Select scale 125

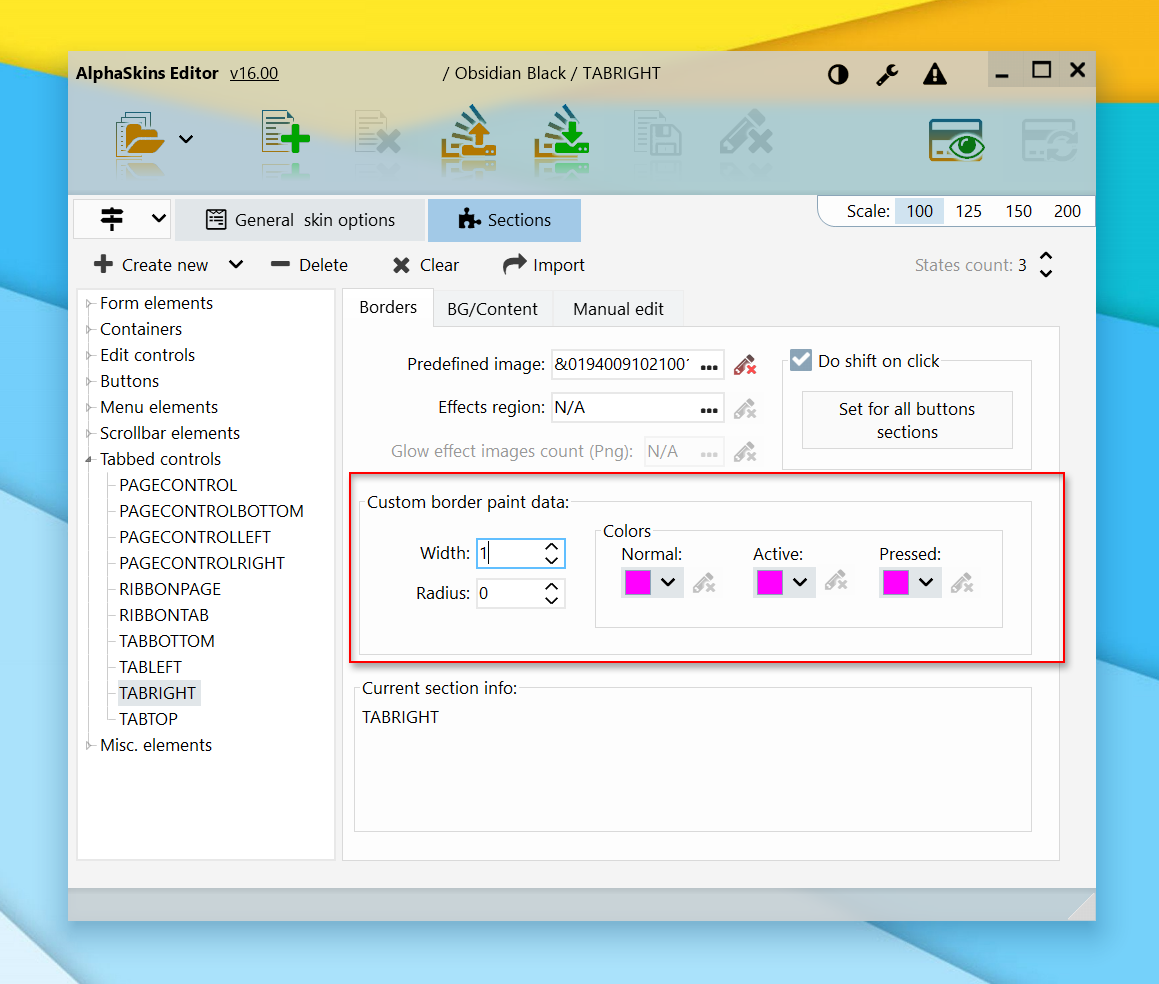[x=968, y=211]
